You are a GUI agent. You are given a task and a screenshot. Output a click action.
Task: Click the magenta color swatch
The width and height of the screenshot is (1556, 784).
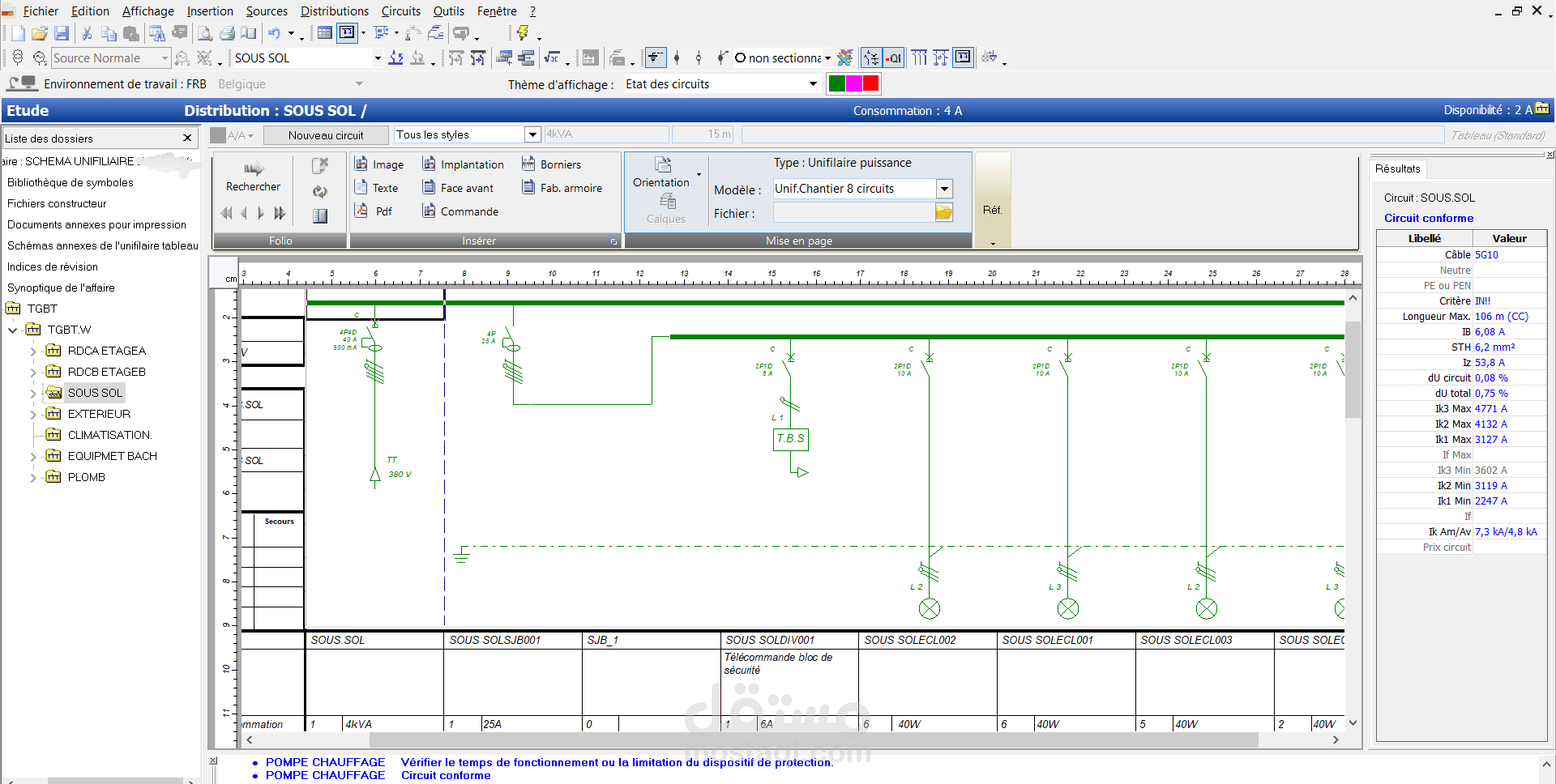(853, 83)
